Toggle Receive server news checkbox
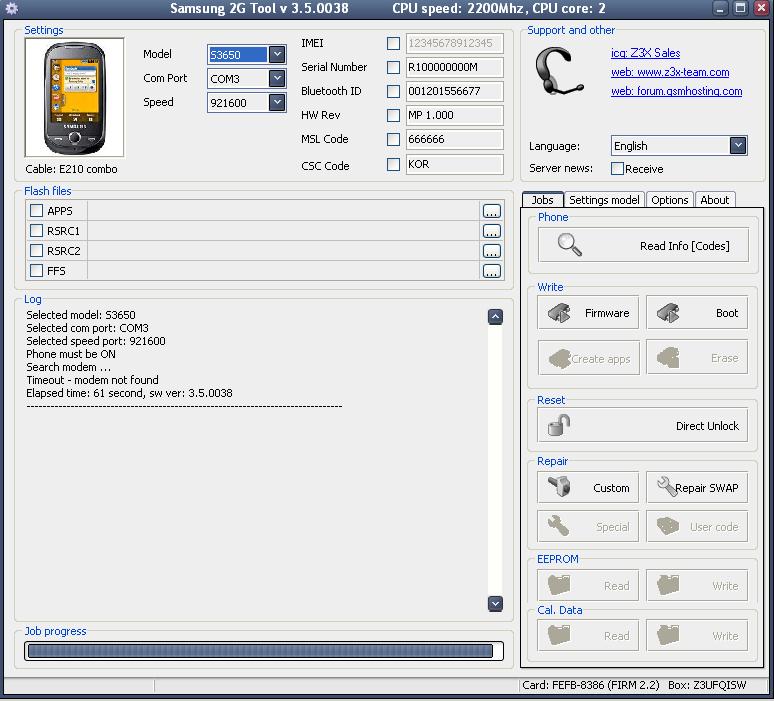This screenshot has height=701, width=774. point(617,168)
